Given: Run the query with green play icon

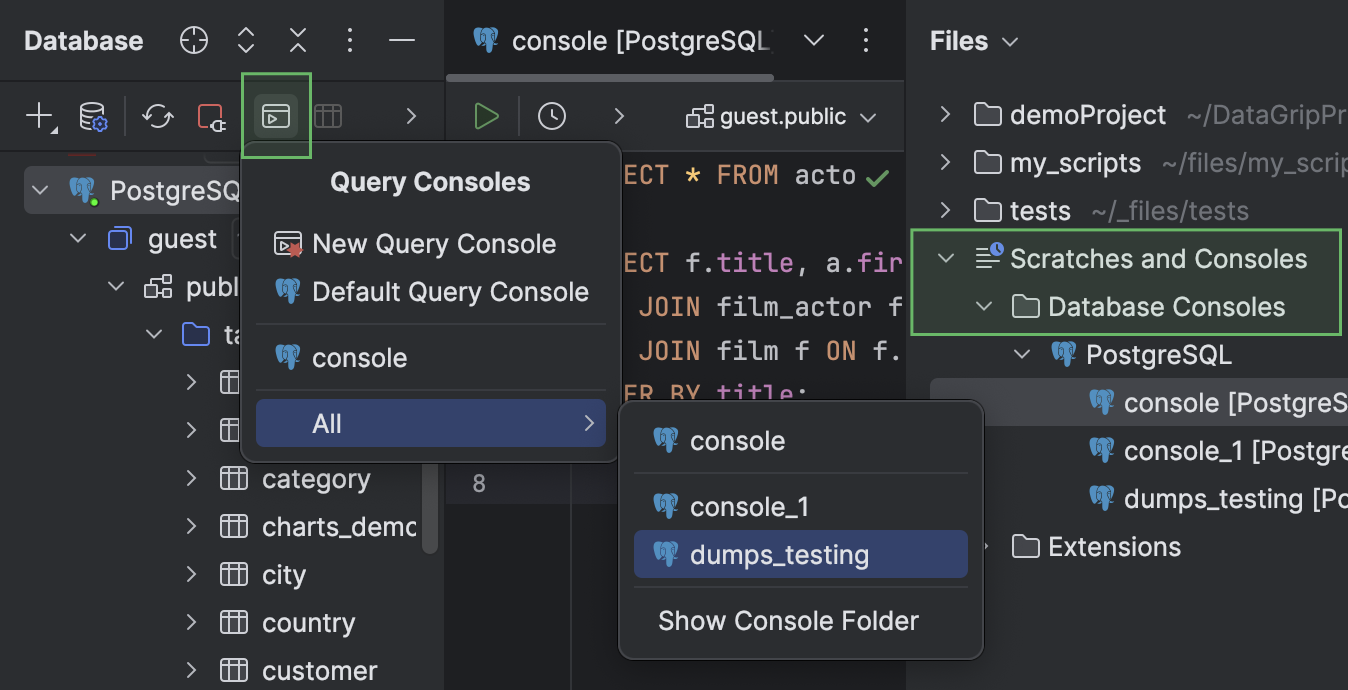Looking at the screenshot, I should (486, 115).
